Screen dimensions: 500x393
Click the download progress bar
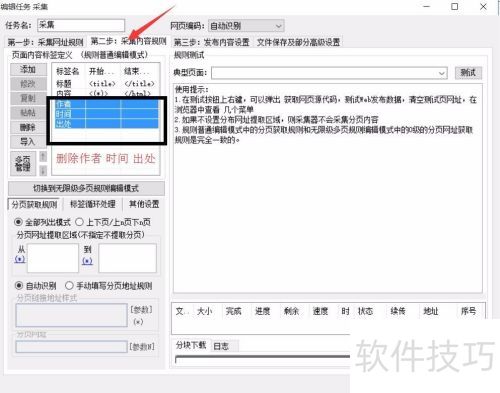[x=263, y=359]
